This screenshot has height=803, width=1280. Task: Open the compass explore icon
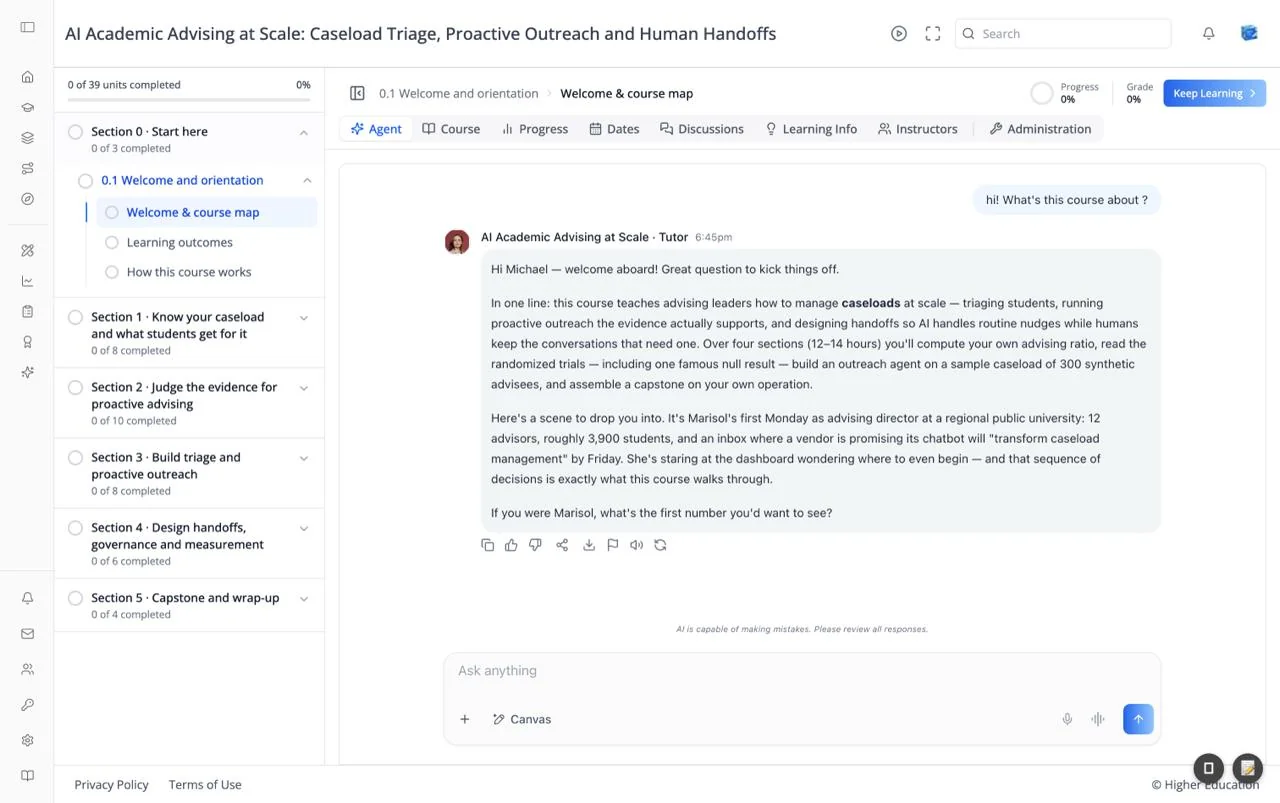[27, 199]
